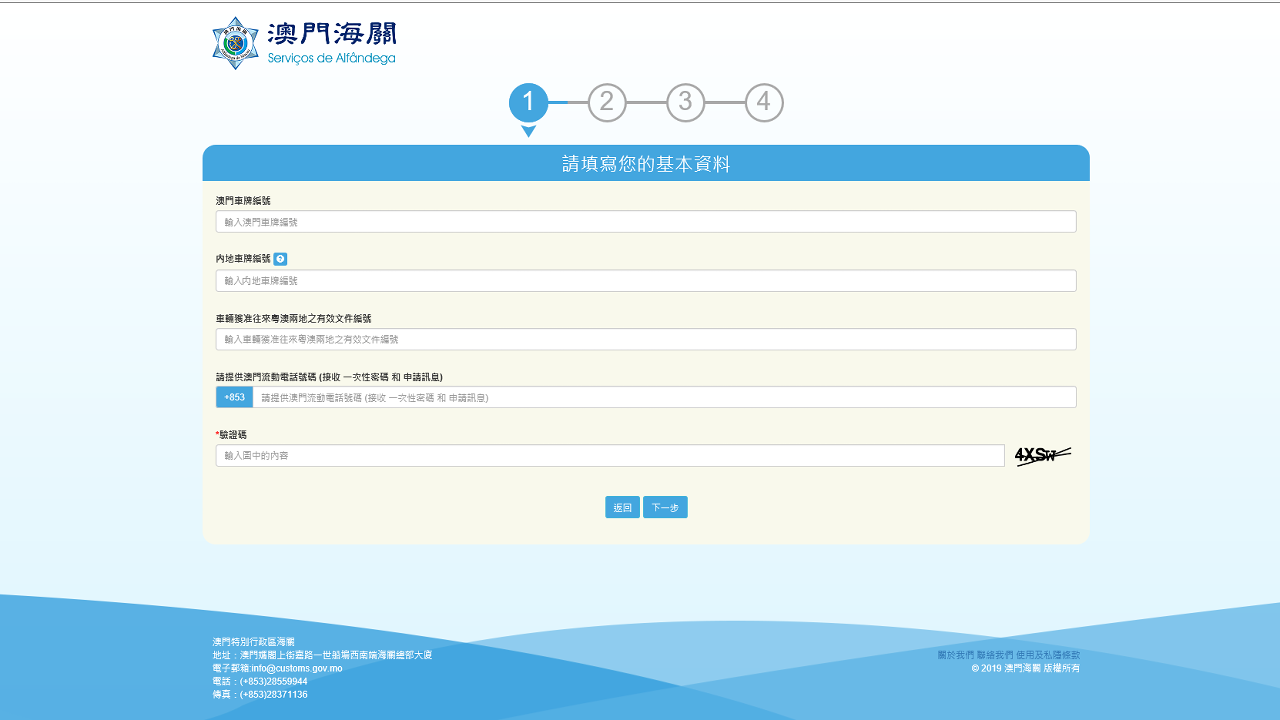Viewport: 1280px width, 720px height.
Task: Open the 聯絡我們 footer link
Action: click(x=995, y=655)
